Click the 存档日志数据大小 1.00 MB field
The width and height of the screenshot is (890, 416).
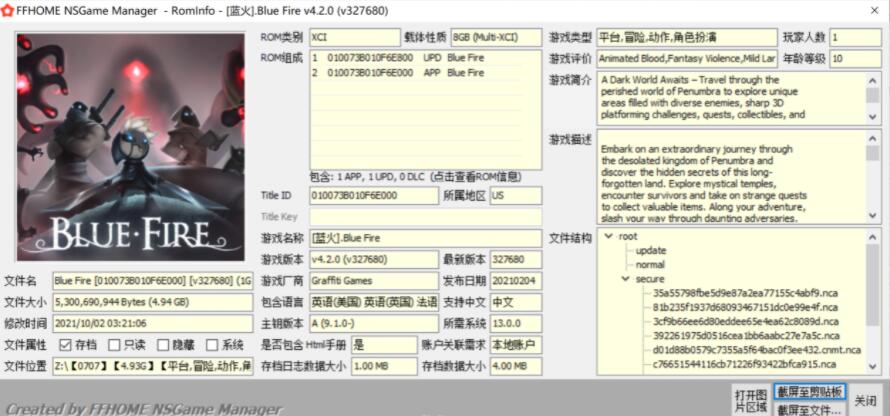(384, 366)
